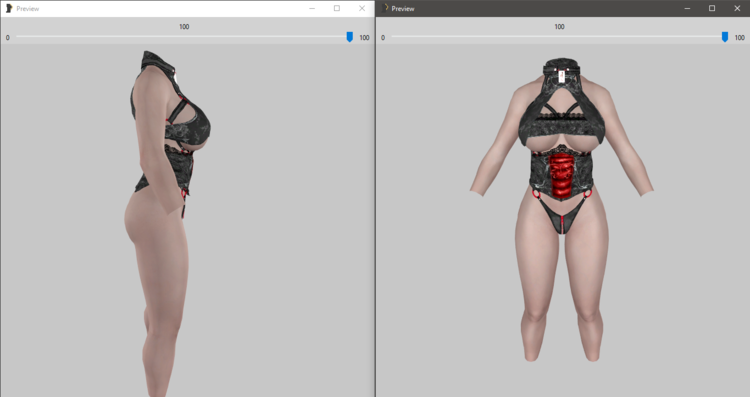Click the '100' maximum label in right Preview window
Screen dimensions: 750x397
pos(739,37)
